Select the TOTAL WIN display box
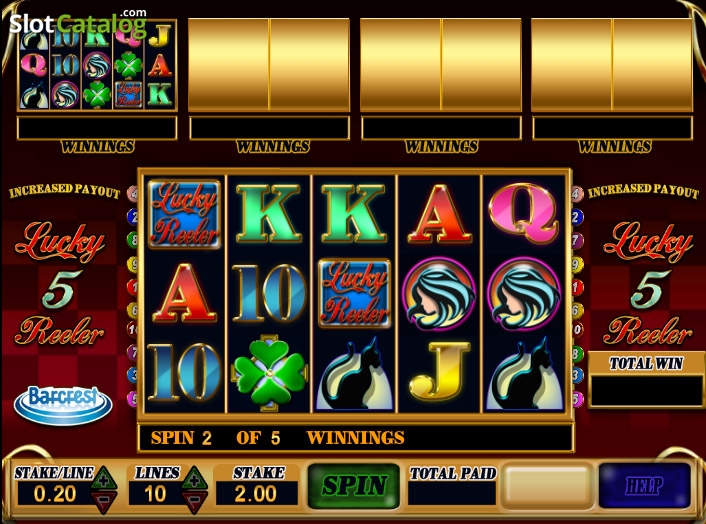 click(x=646, y=390)
